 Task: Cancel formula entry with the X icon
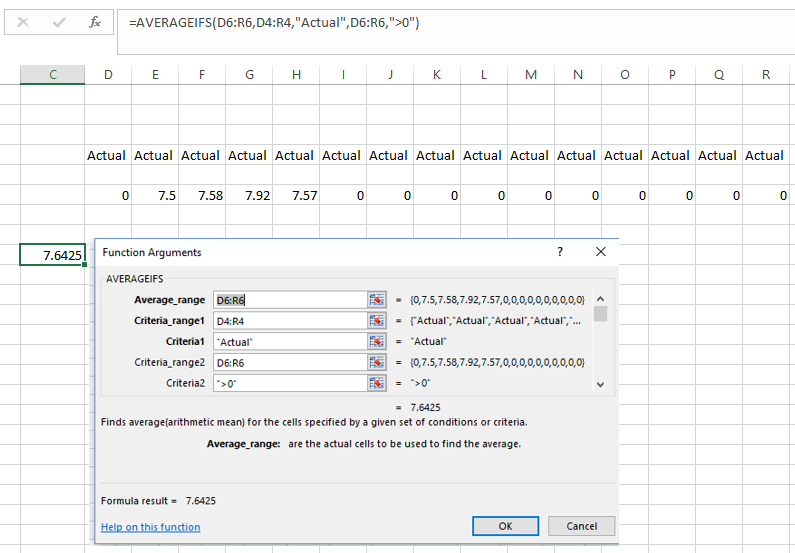pos(23,22)
